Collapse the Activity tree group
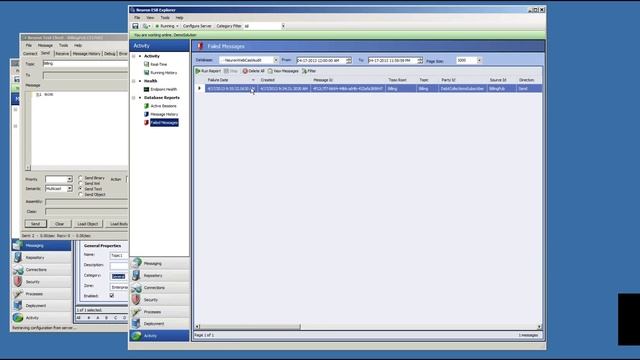The height and width of the screenshot is (360, 640). point(133,56)
